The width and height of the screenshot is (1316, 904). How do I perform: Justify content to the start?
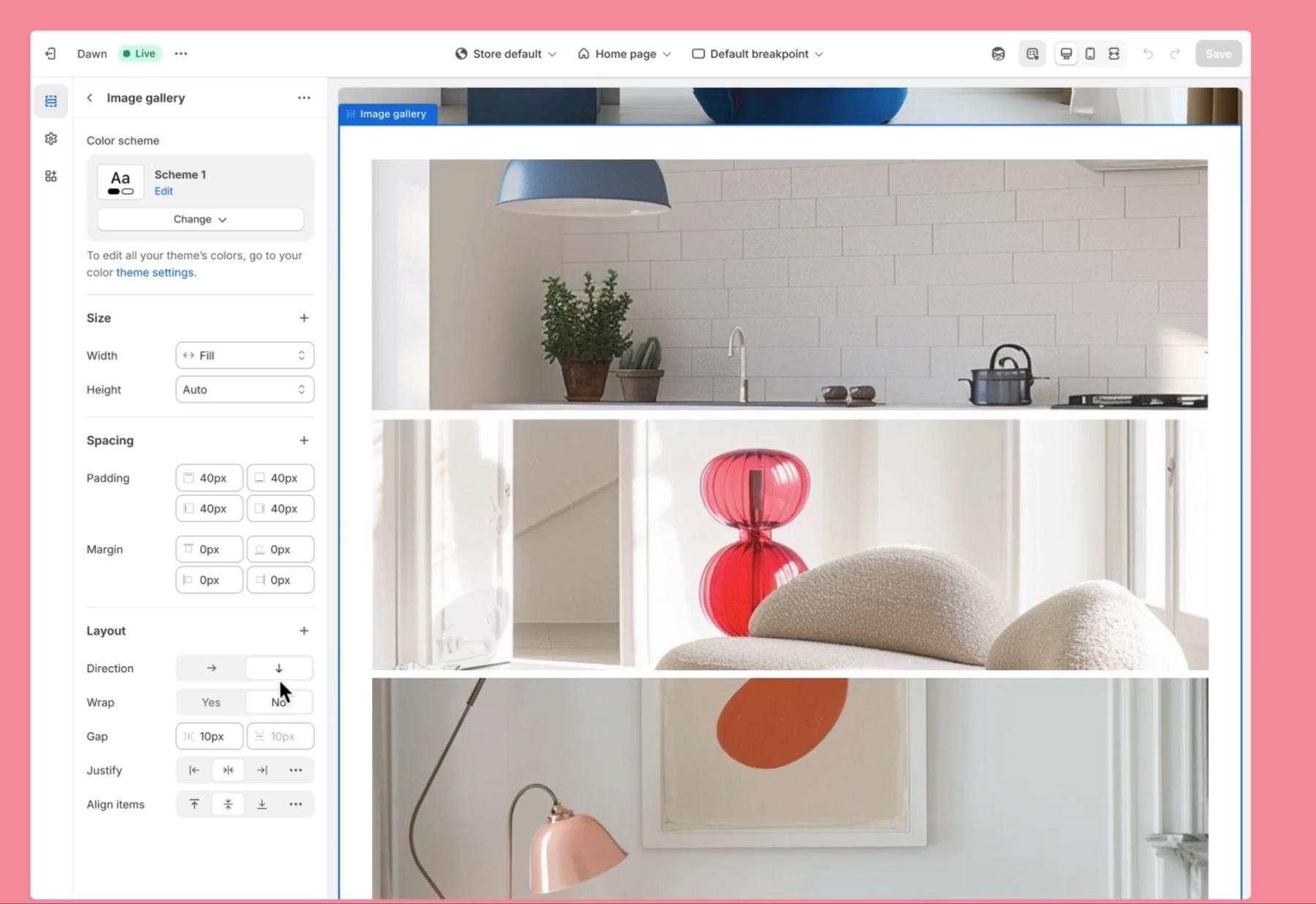click(x=194, y=770)
